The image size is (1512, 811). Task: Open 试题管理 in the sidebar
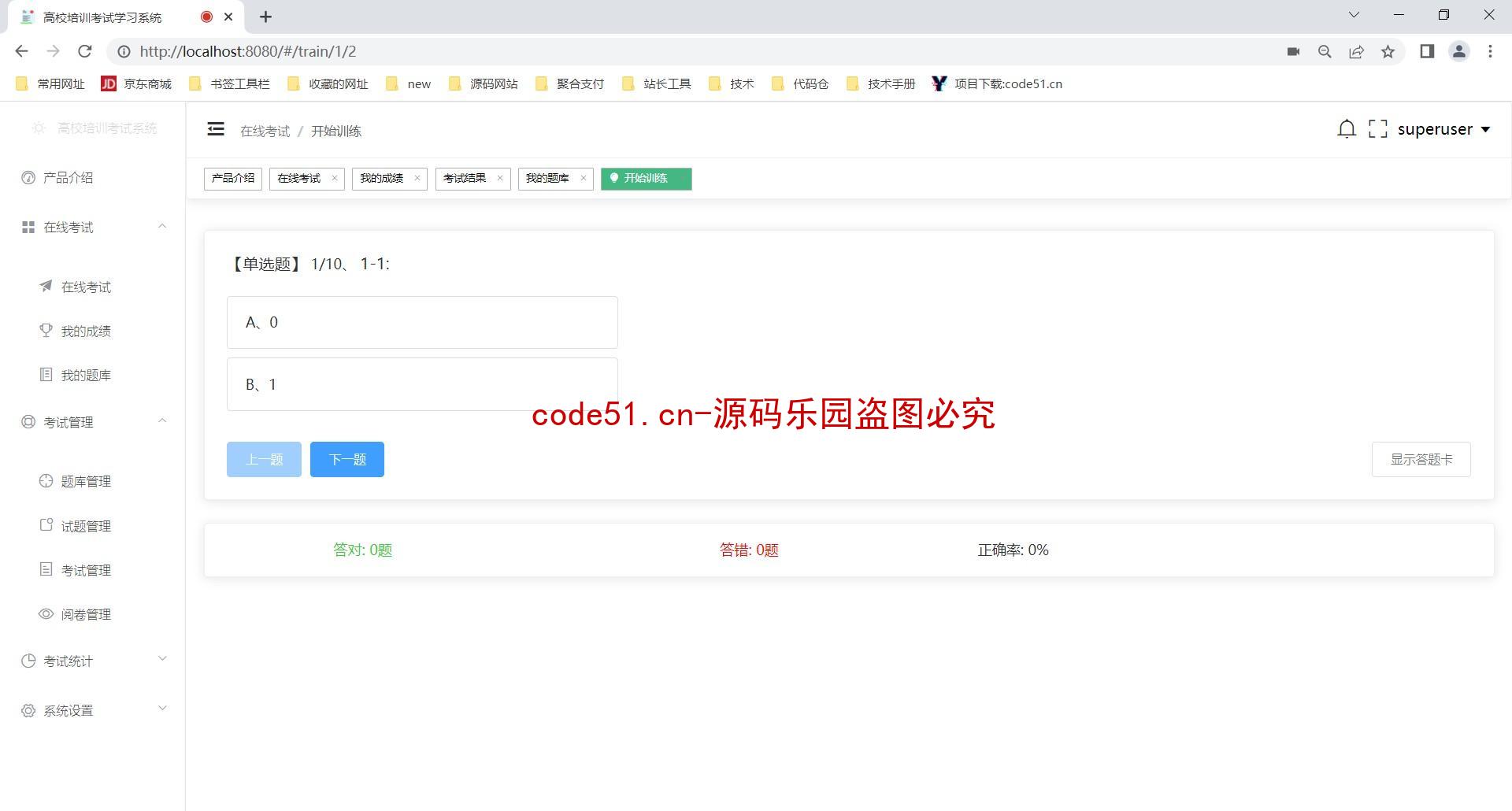(93, 526)
